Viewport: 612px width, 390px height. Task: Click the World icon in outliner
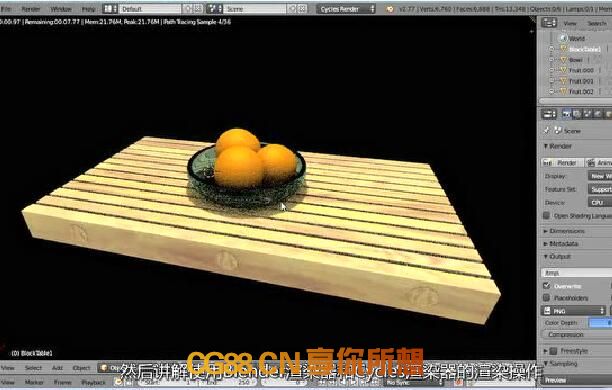click(562, 38)
